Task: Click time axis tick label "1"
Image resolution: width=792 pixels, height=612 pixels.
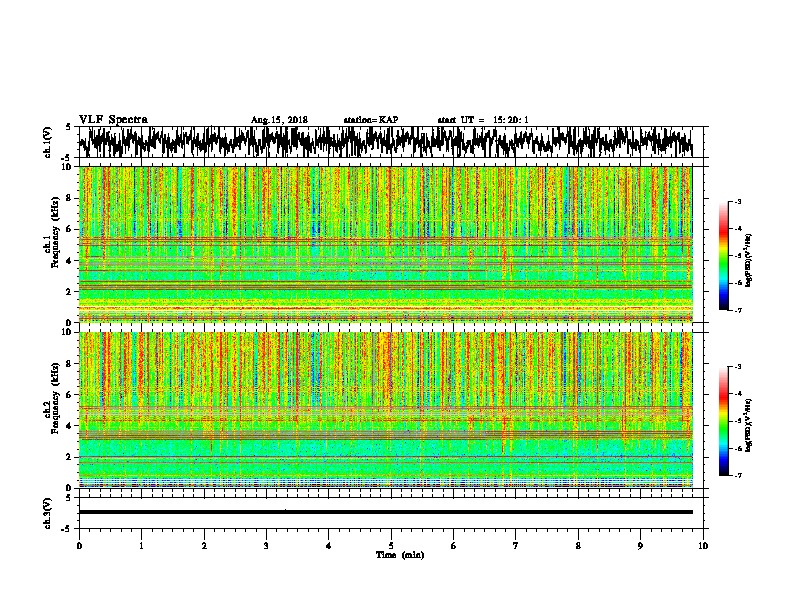Action: [141, 546]
